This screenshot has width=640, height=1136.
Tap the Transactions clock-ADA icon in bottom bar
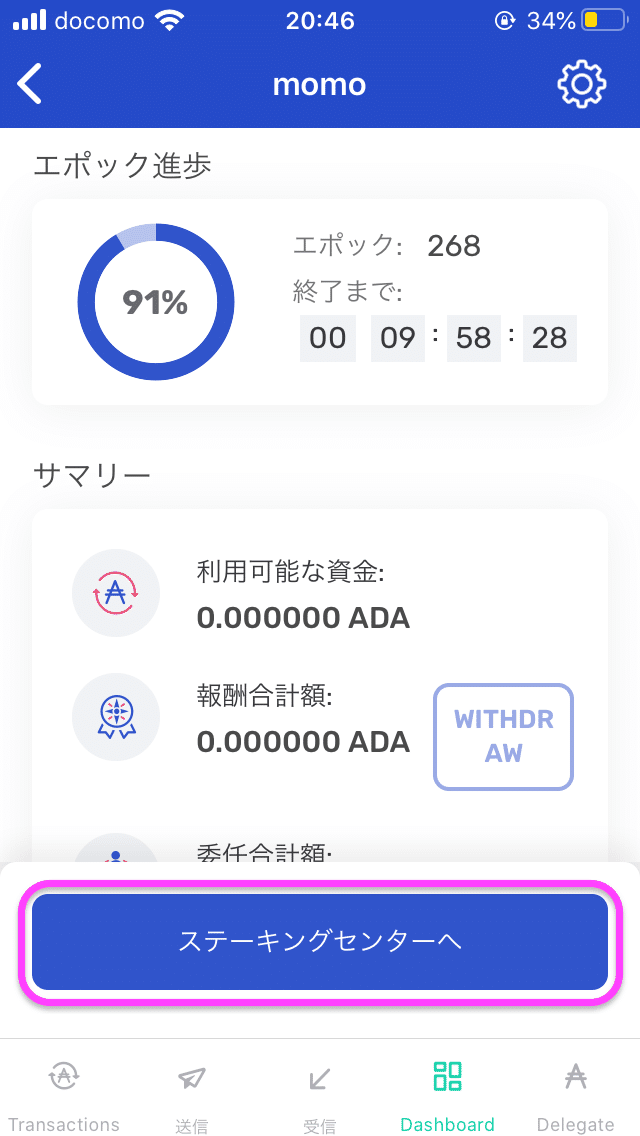point(64,1078)
